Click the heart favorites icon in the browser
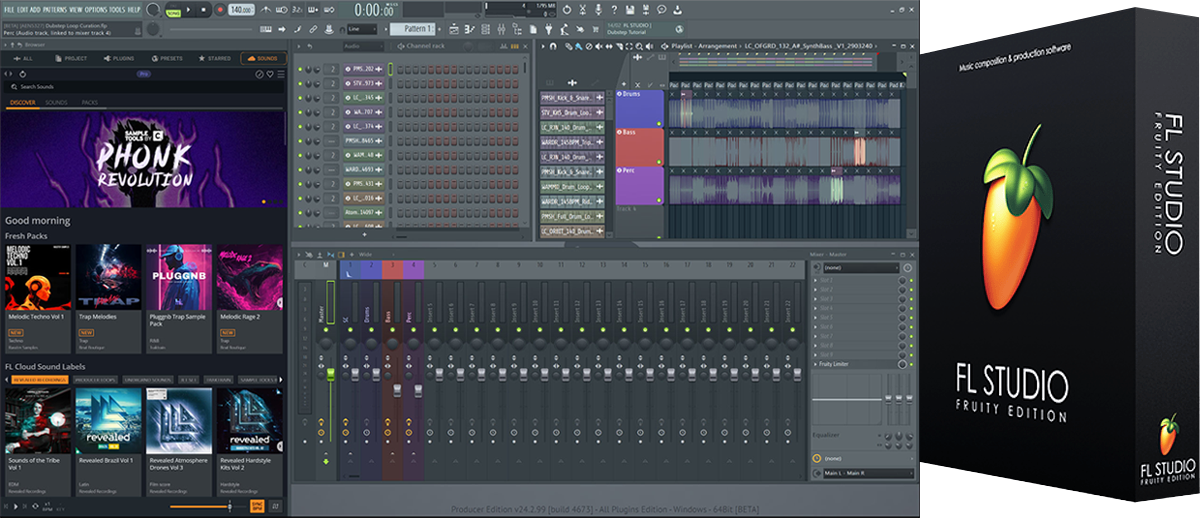 pos(270,73)
